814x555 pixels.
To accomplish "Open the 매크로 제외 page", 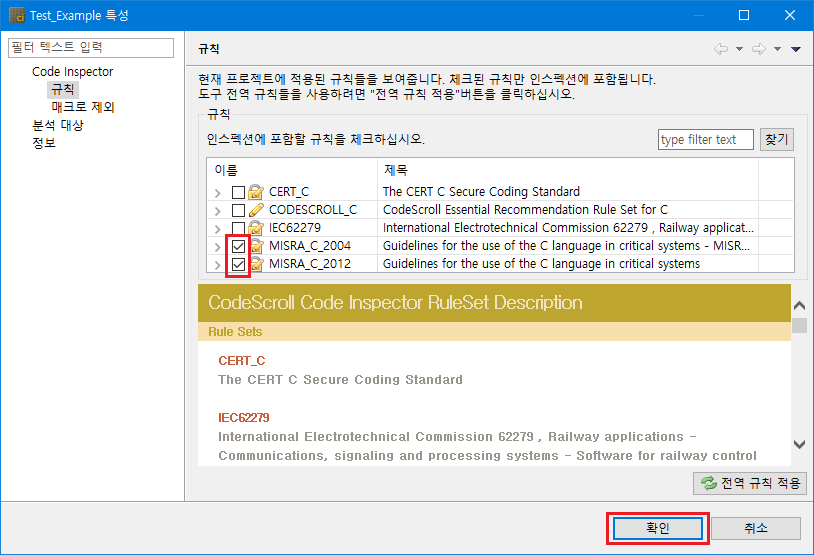I will (x=83, y=107).
